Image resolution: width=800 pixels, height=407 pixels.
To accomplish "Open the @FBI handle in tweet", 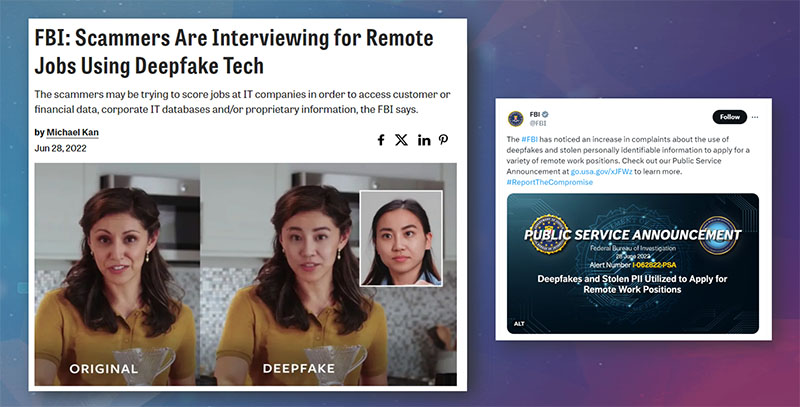I will 538,123.
